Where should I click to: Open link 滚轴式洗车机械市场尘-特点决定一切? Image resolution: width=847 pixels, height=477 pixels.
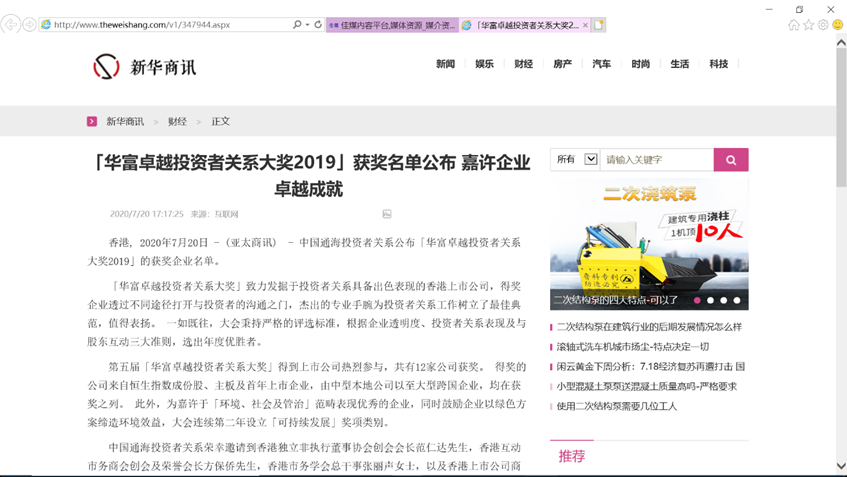tap(633, 347)
